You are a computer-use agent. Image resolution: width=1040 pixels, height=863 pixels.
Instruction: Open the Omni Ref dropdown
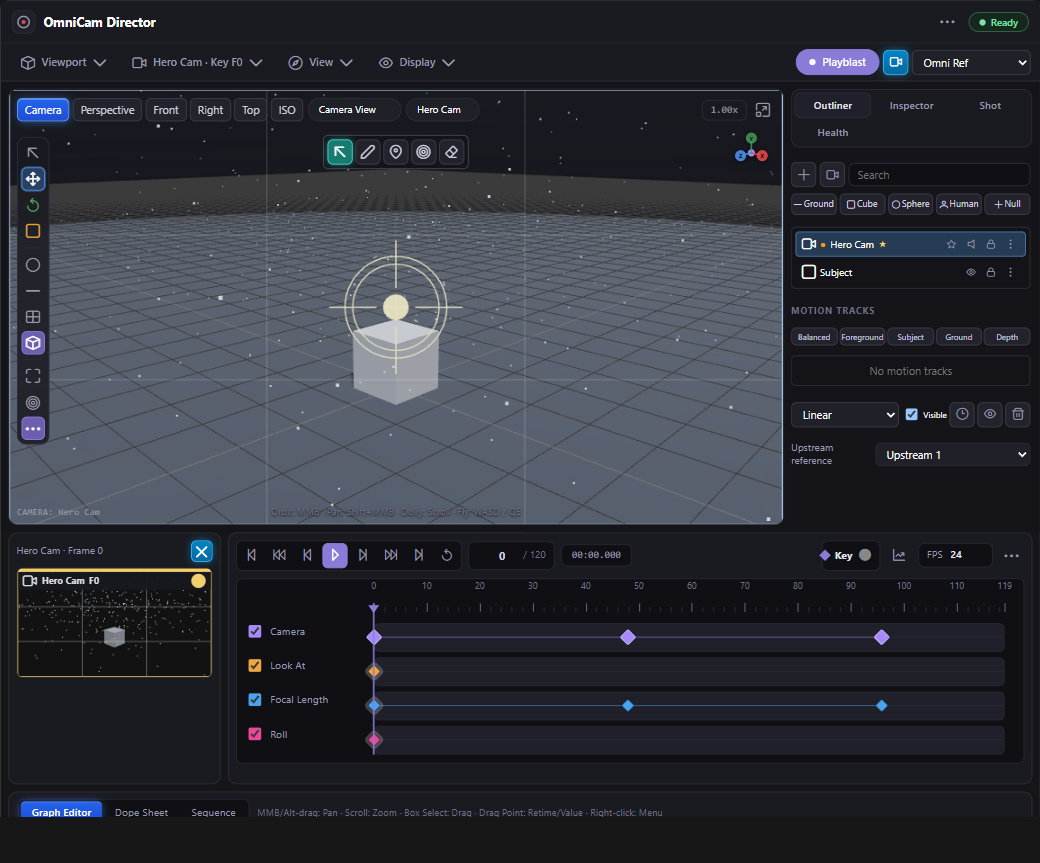click(x=971, y=62)
